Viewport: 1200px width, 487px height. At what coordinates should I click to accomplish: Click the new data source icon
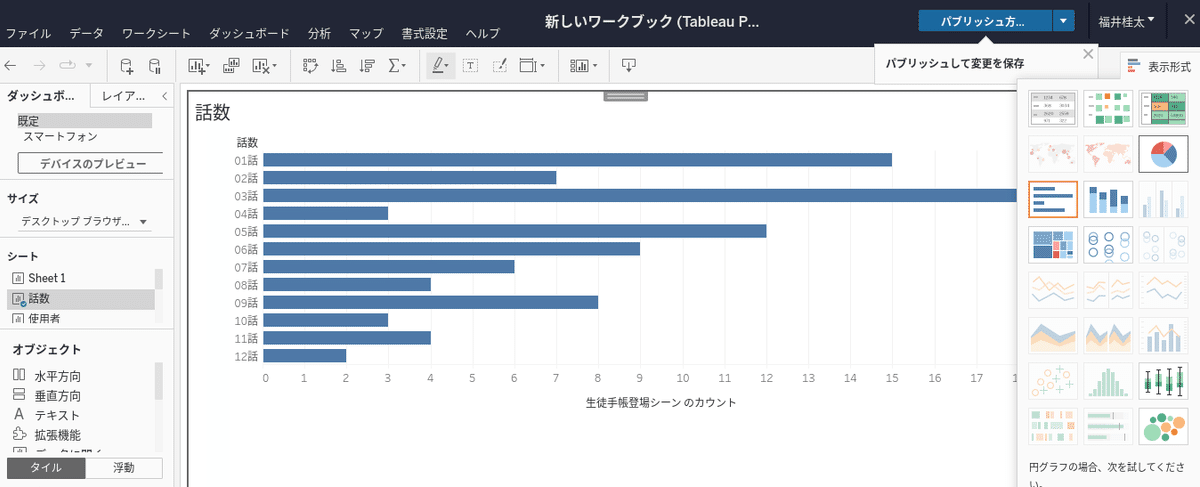tap(126, 66)
